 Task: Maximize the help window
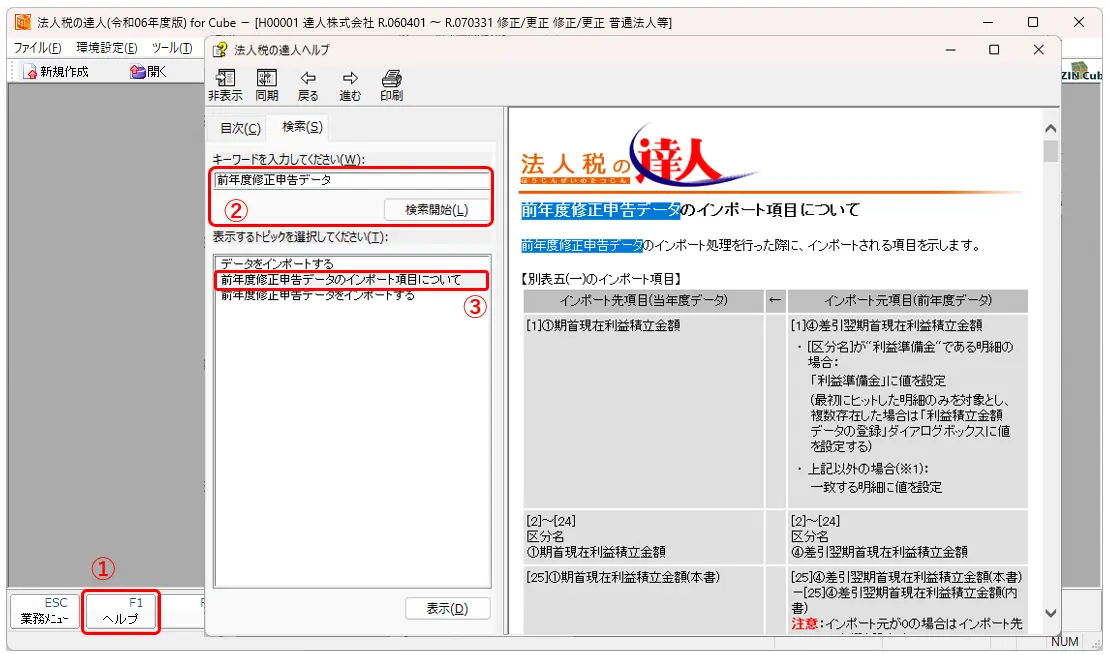994,50
